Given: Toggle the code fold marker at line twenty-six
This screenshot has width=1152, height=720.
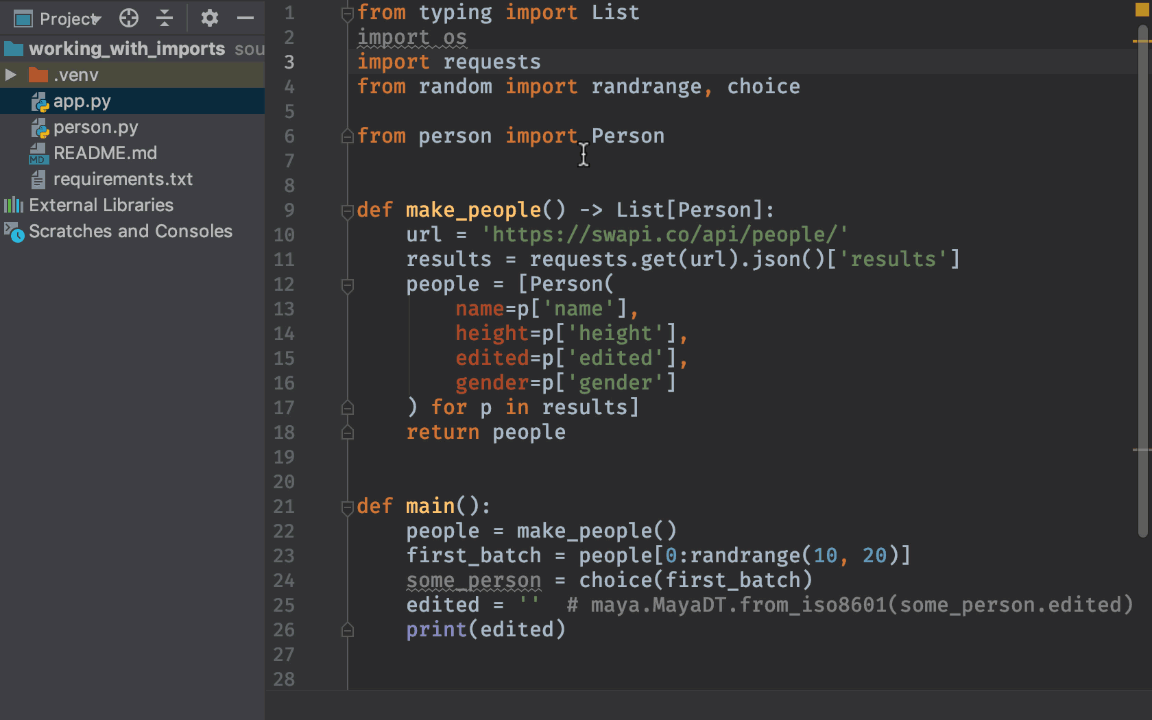Looking at the screenshot, I should pos(347,629).
